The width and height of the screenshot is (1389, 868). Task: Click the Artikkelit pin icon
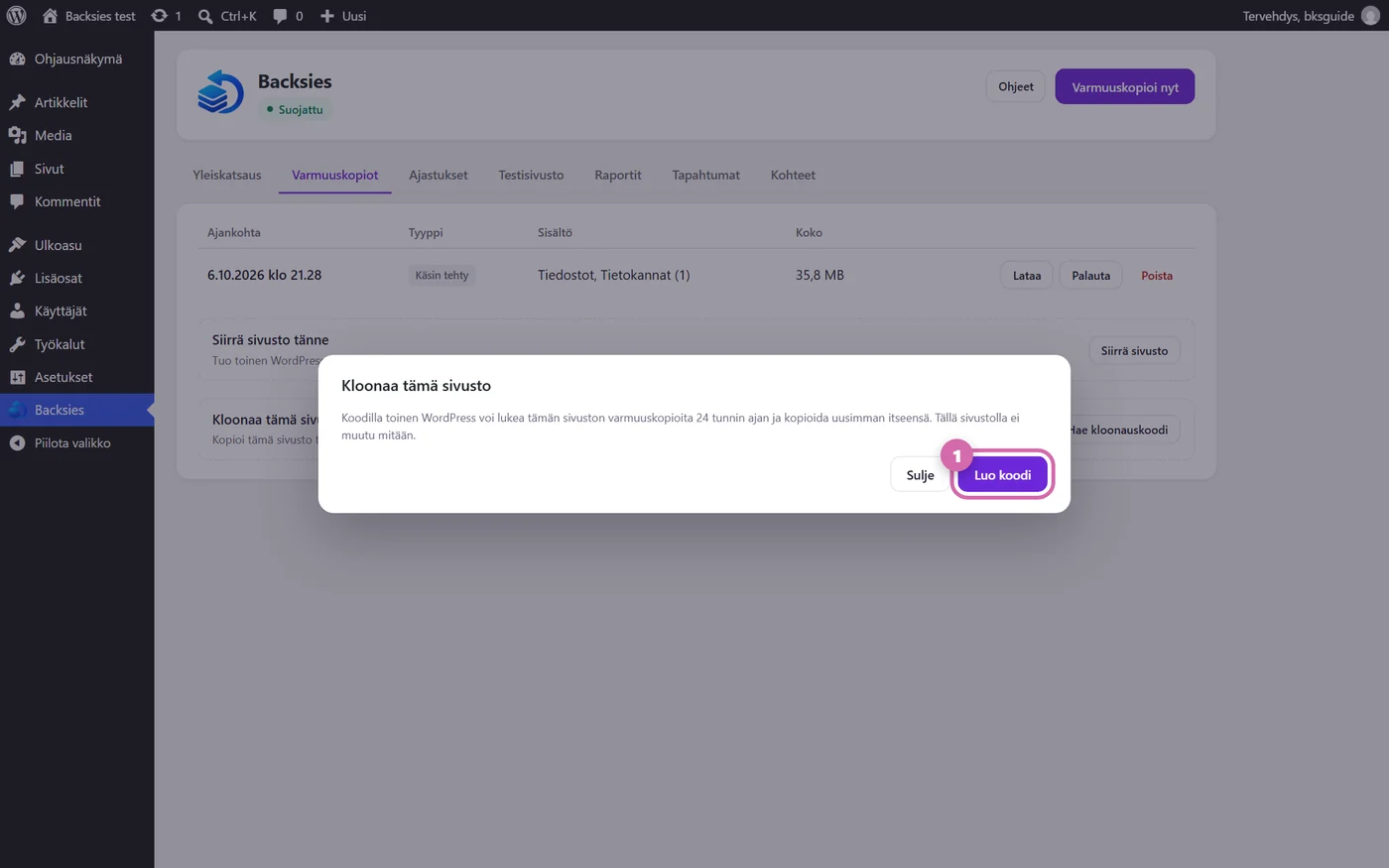[17, 102]
